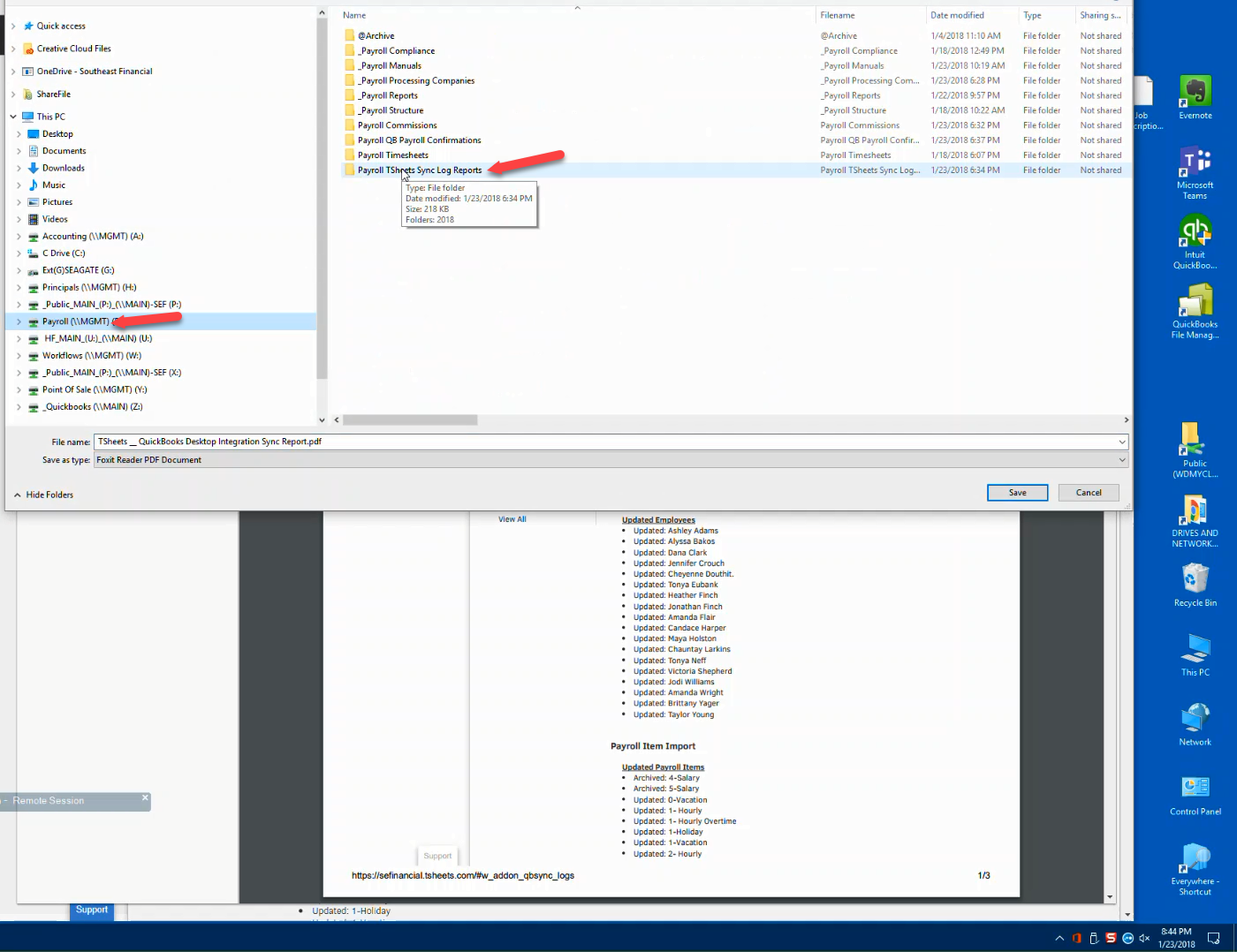Click the volume icon in system tray
Viewport: 1237px width, 952px height.
pyautogui.click(x=1144, y=938)
